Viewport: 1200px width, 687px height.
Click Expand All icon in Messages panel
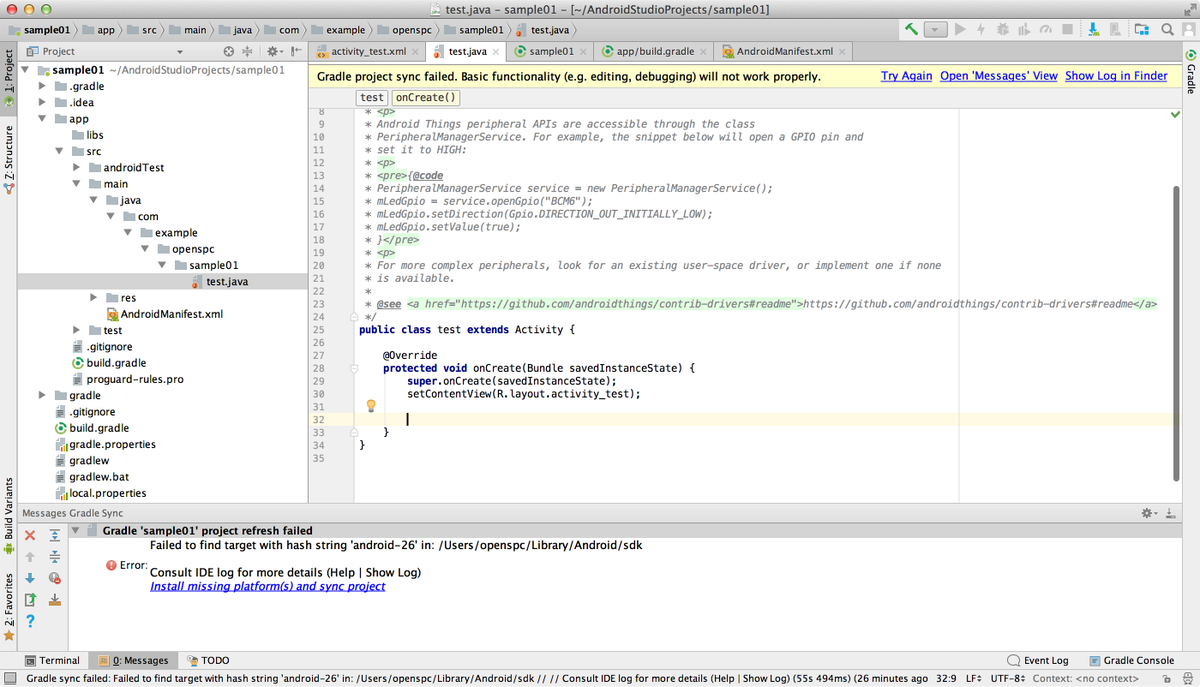point(55,535)
